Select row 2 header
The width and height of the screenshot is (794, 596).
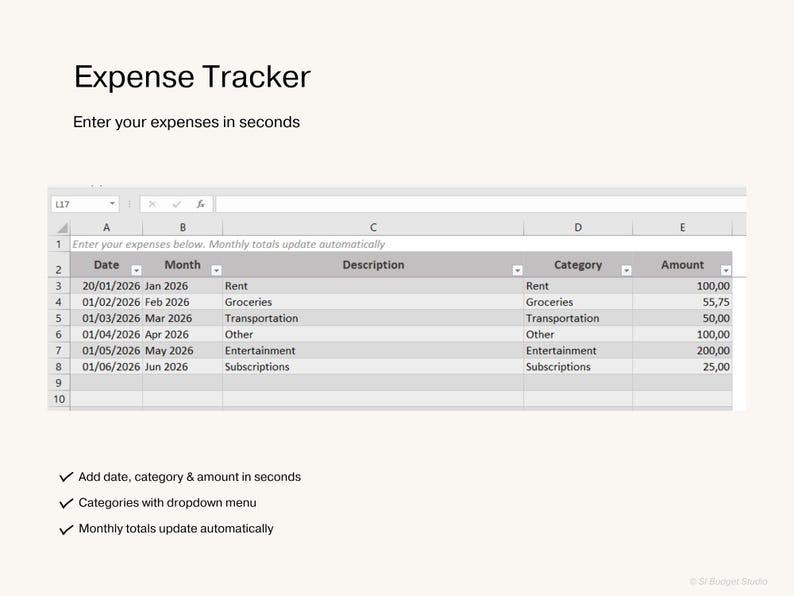tap(59, 265)
